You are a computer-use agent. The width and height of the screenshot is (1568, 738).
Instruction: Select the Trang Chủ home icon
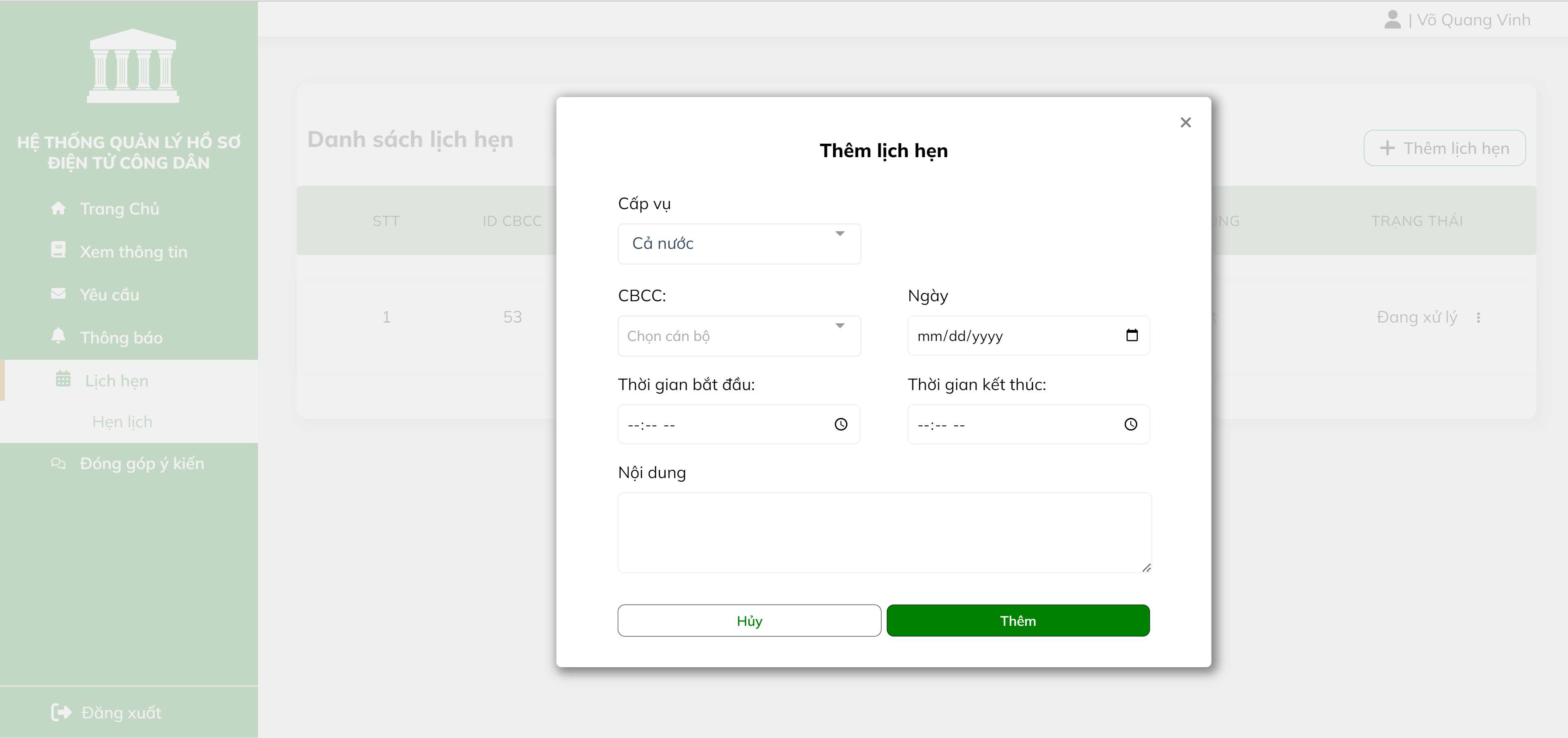59,208
